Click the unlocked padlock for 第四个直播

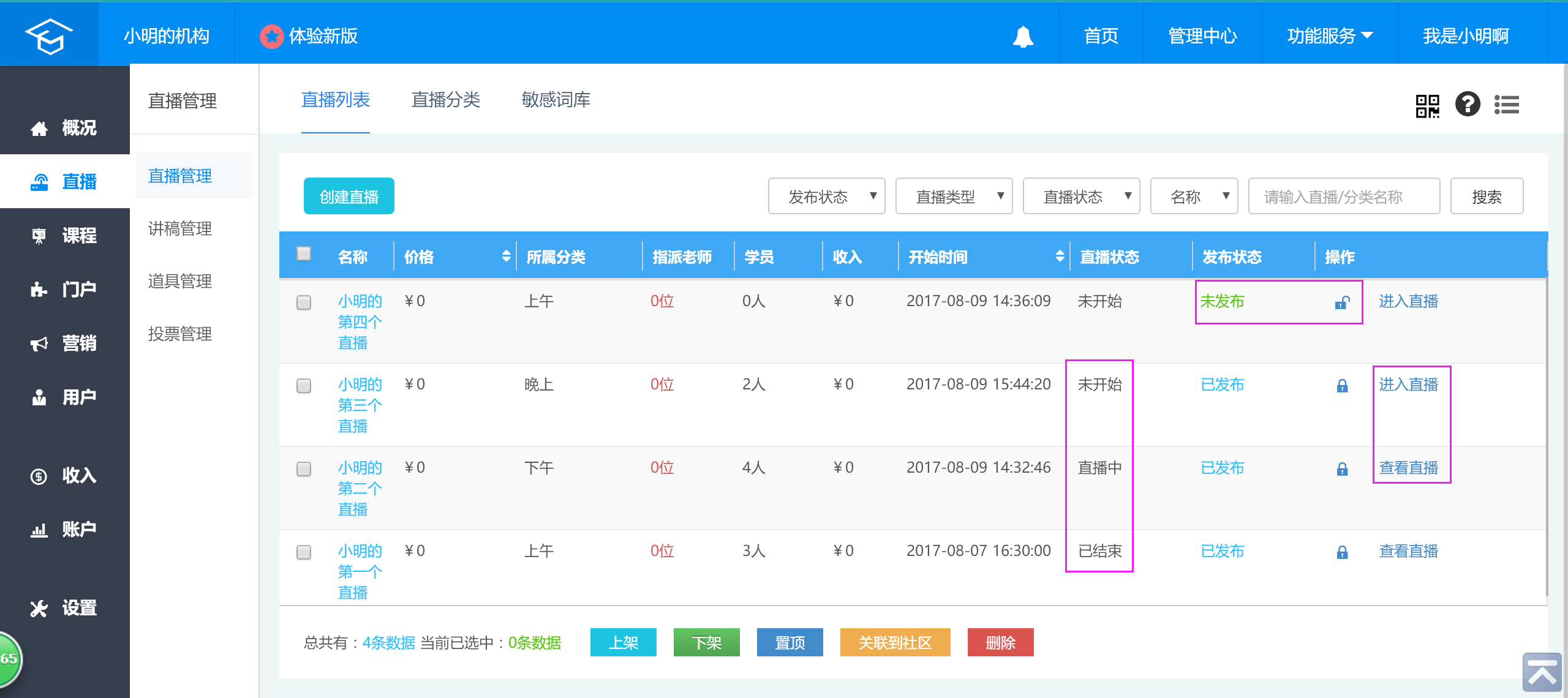[x=1342, y=302]
